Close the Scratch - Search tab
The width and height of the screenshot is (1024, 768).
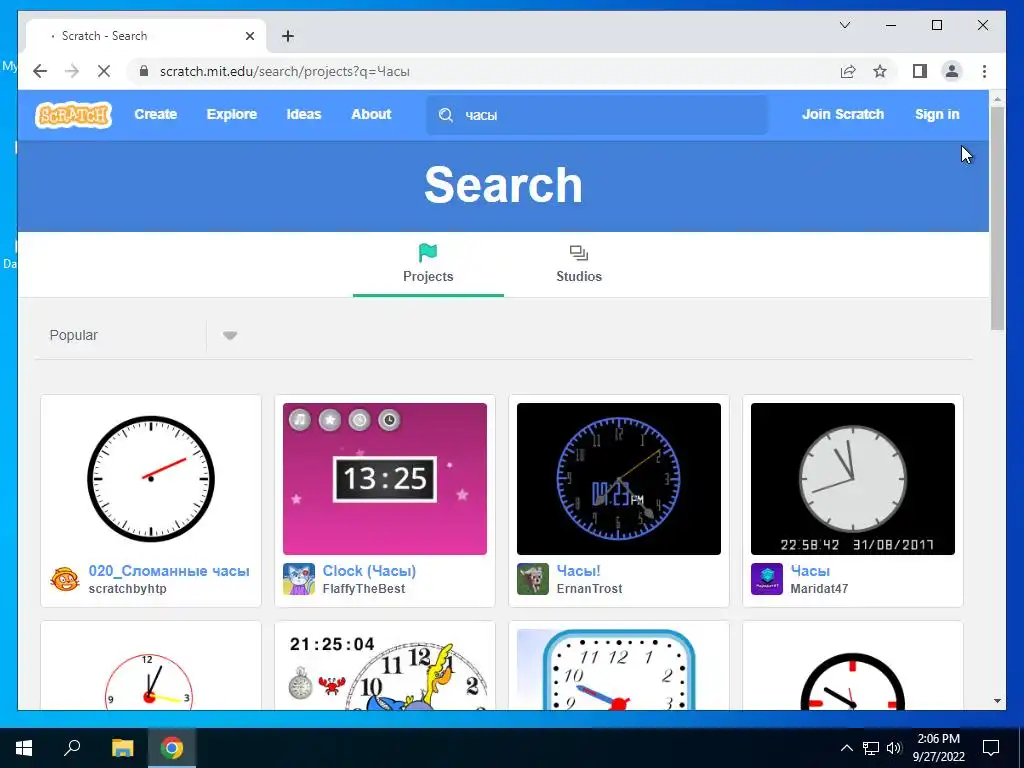[249, 36]
